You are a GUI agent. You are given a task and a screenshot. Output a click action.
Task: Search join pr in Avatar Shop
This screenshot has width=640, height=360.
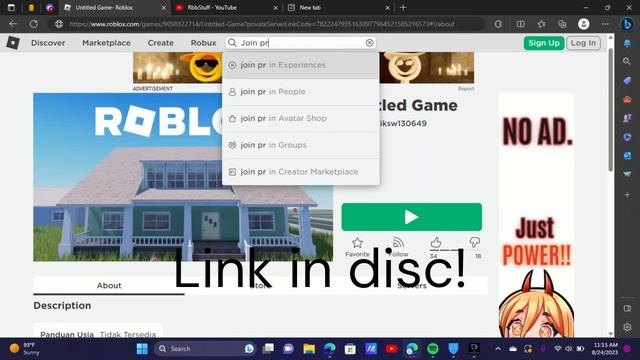point(300,118)
